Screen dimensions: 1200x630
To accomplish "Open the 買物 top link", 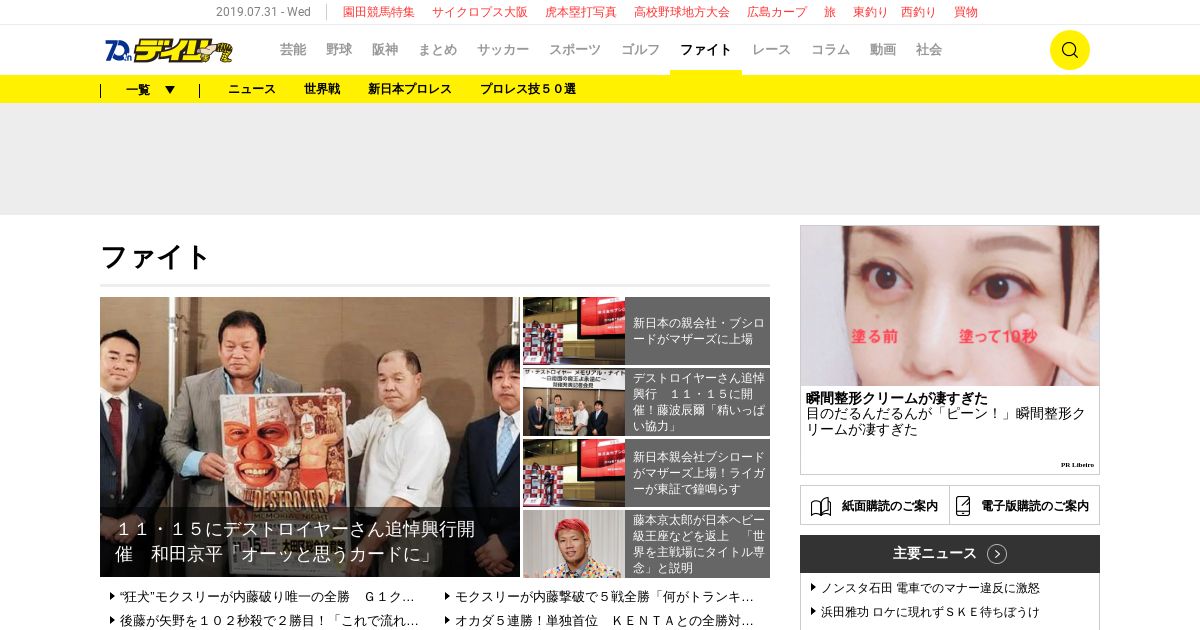I will point(966,12).
